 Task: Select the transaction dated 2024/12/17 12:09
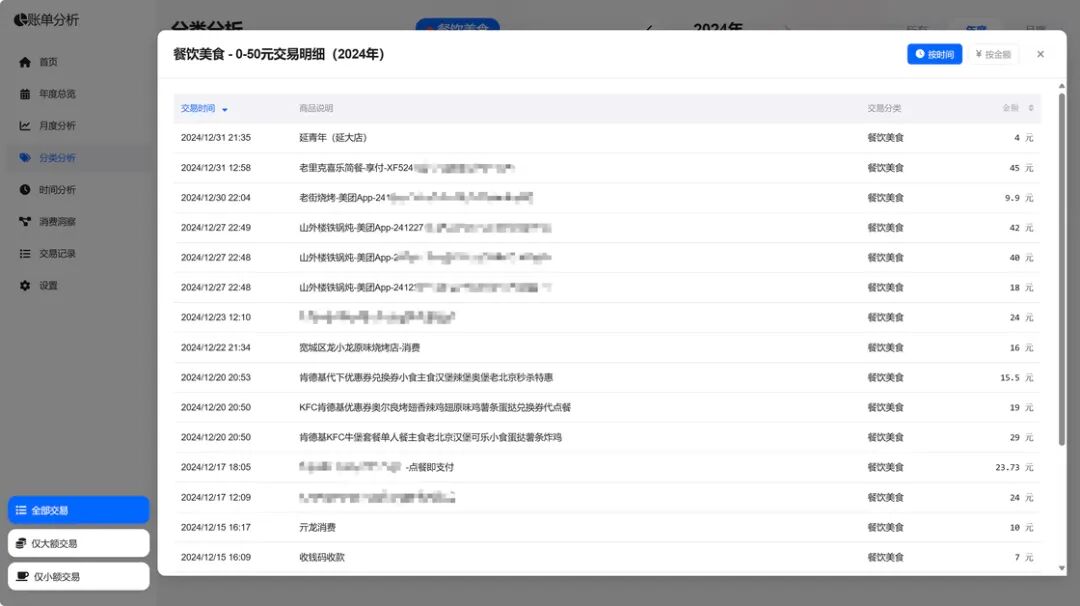[607, 497]
